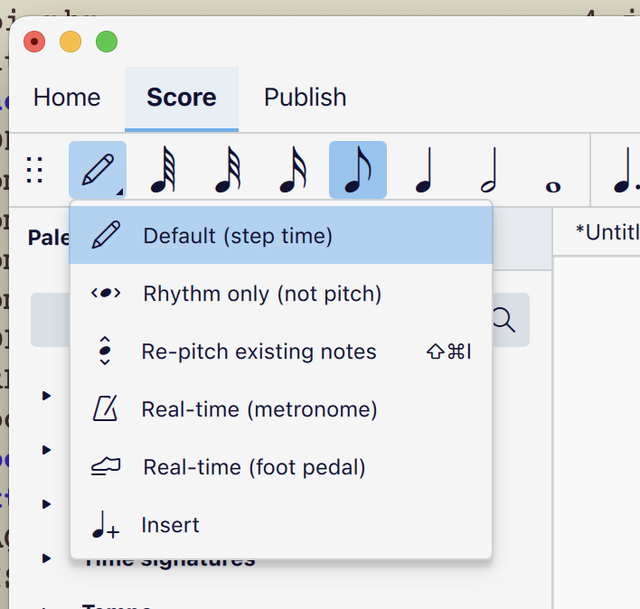This screenshot has width=640, height=609.
Task: Choose Default (step time) mode
Action: [x=237, y=236]
